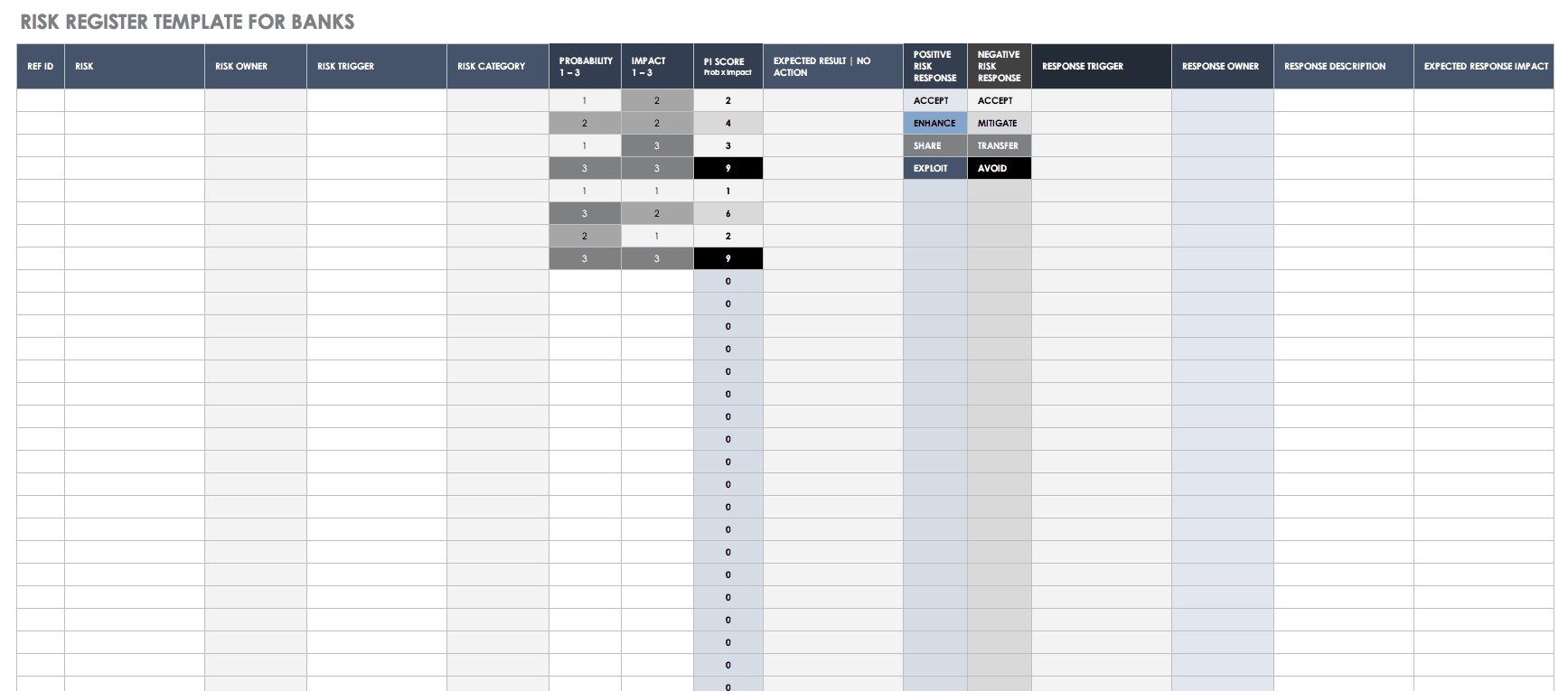The image size is (1568, 691).
Task: Select the NEGATIVE RISK RESPONSE header
Action: [1000, 66]
